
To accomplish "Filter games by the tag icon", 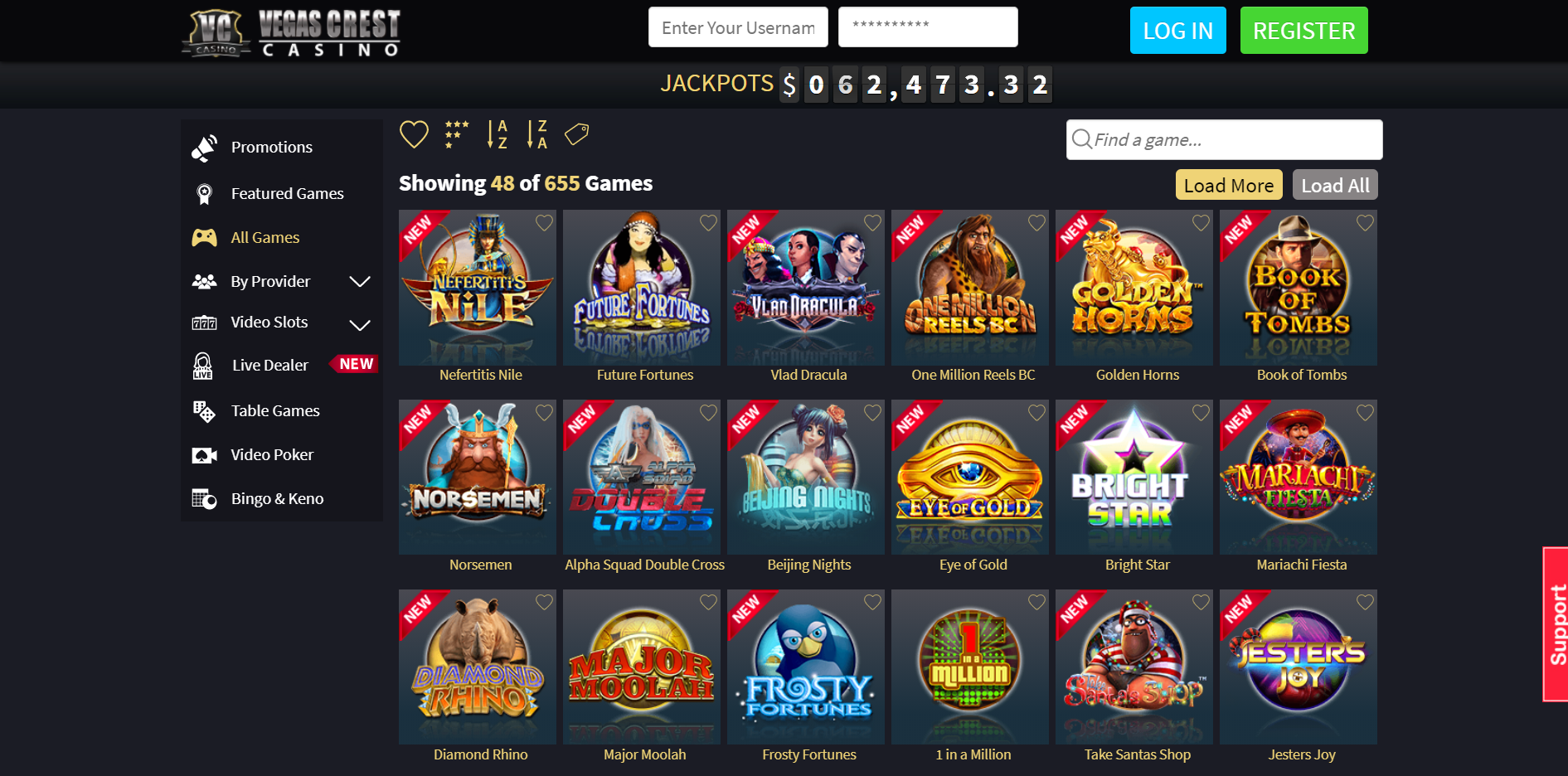I will coord(577,133).
